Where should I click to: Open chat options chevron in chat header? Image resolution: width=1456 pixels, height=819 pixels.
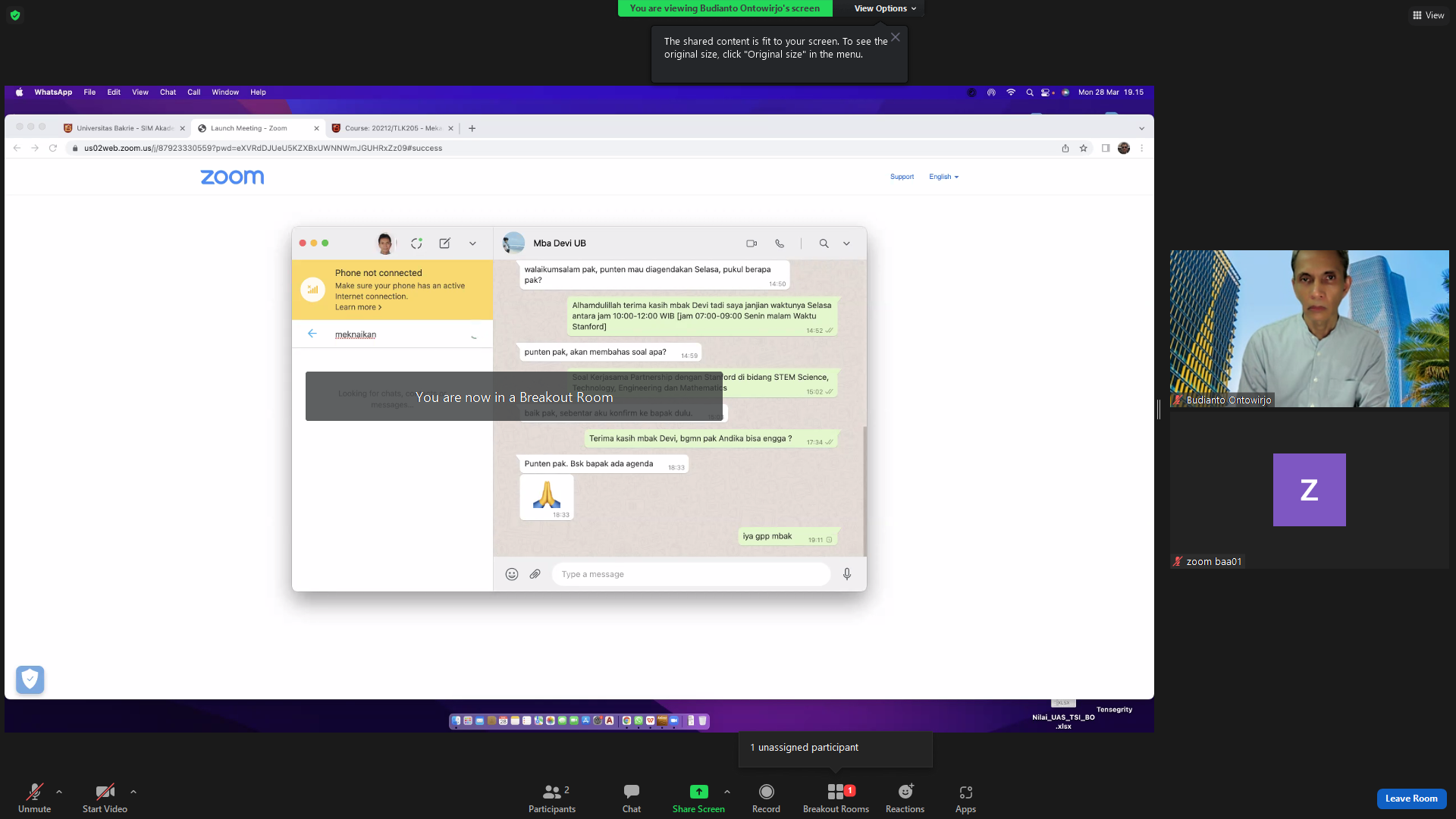point(846,243)
